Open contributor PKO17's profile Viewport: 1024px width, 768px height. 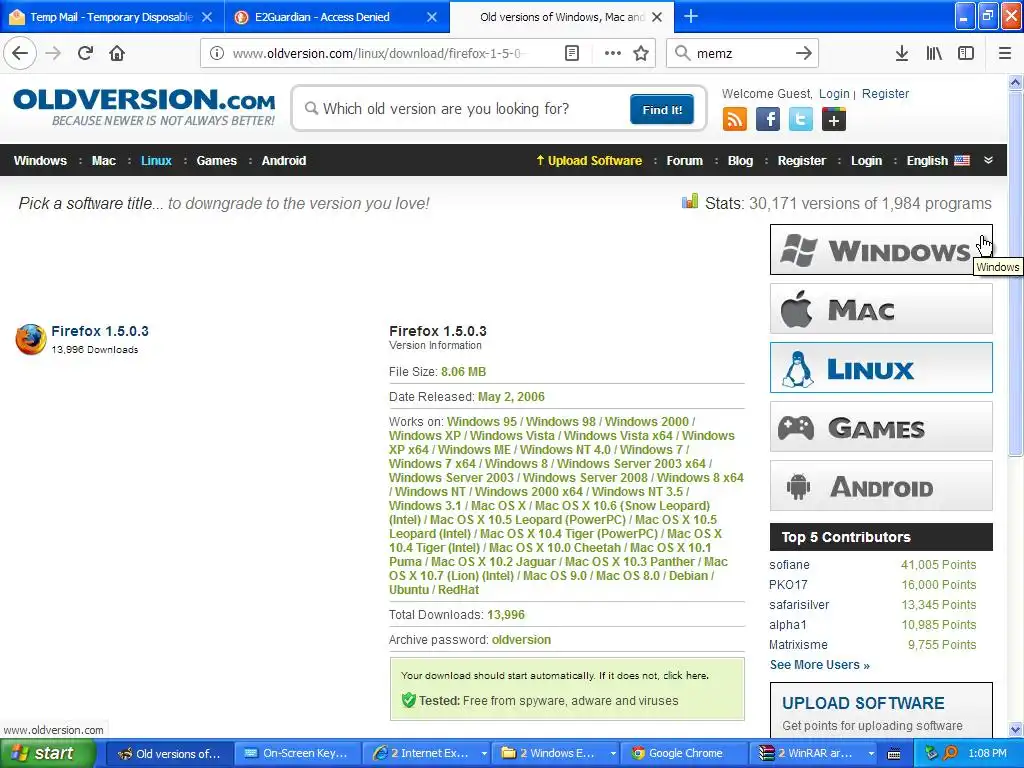point(788,585)
